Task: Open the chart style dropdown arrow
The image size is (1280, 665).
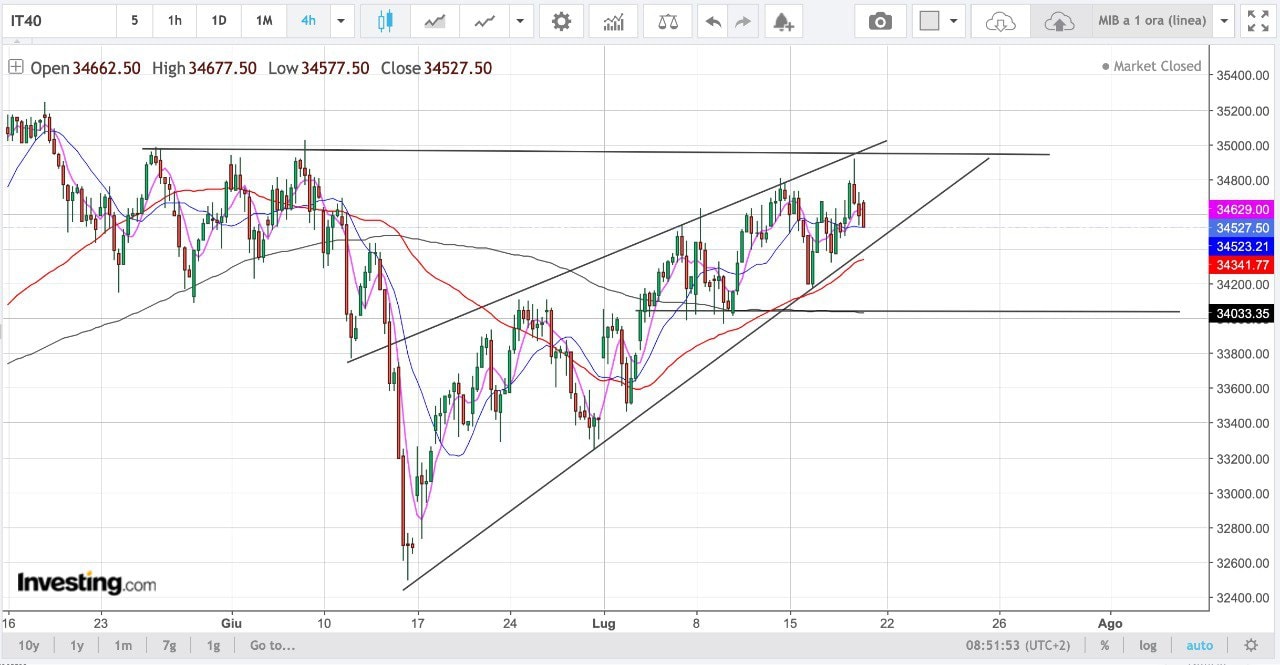Action: pyautogui.click(x=520, y=21)
